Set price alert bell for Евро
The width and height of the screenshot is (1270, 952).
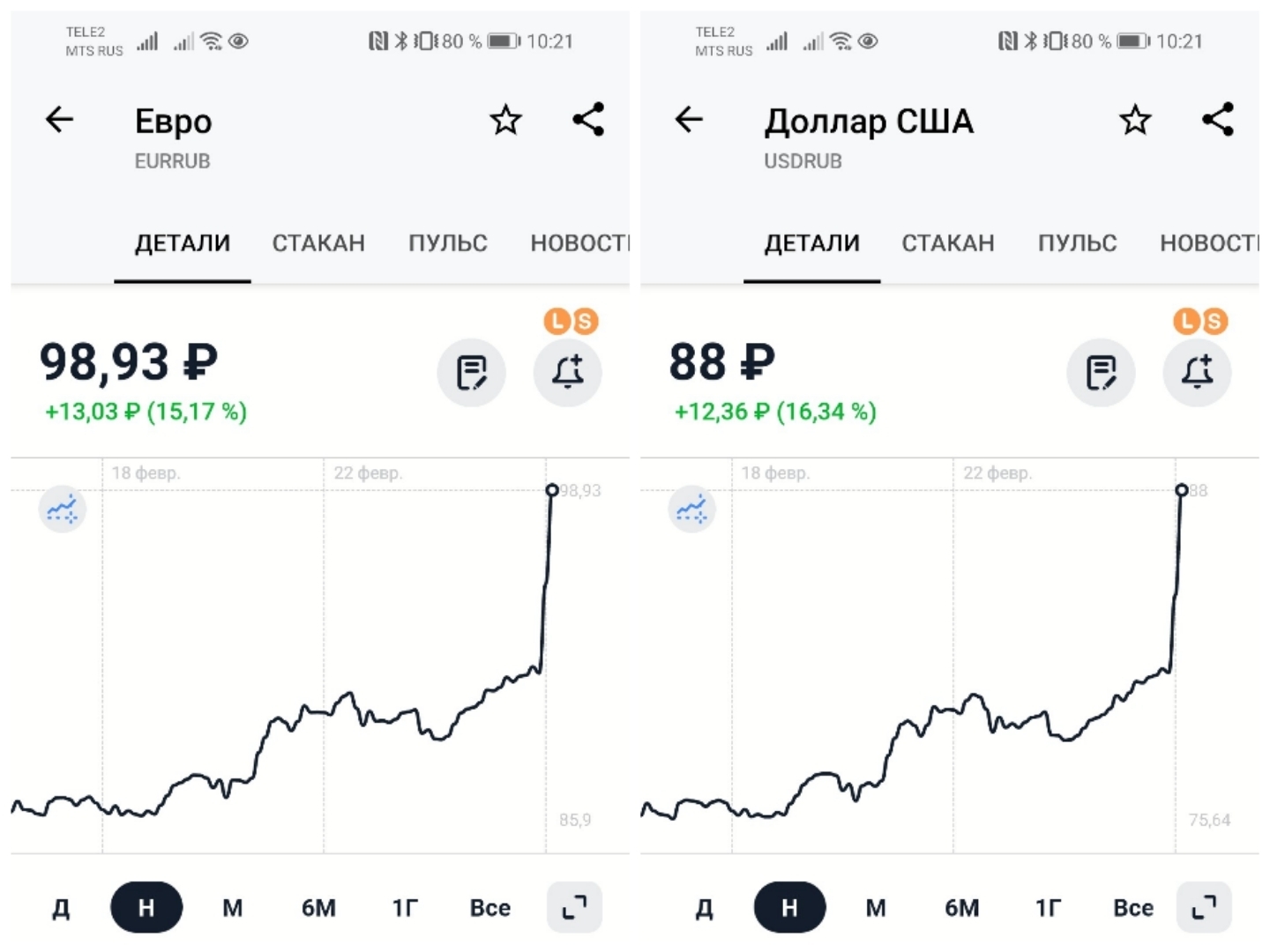(x=568, y=372)
